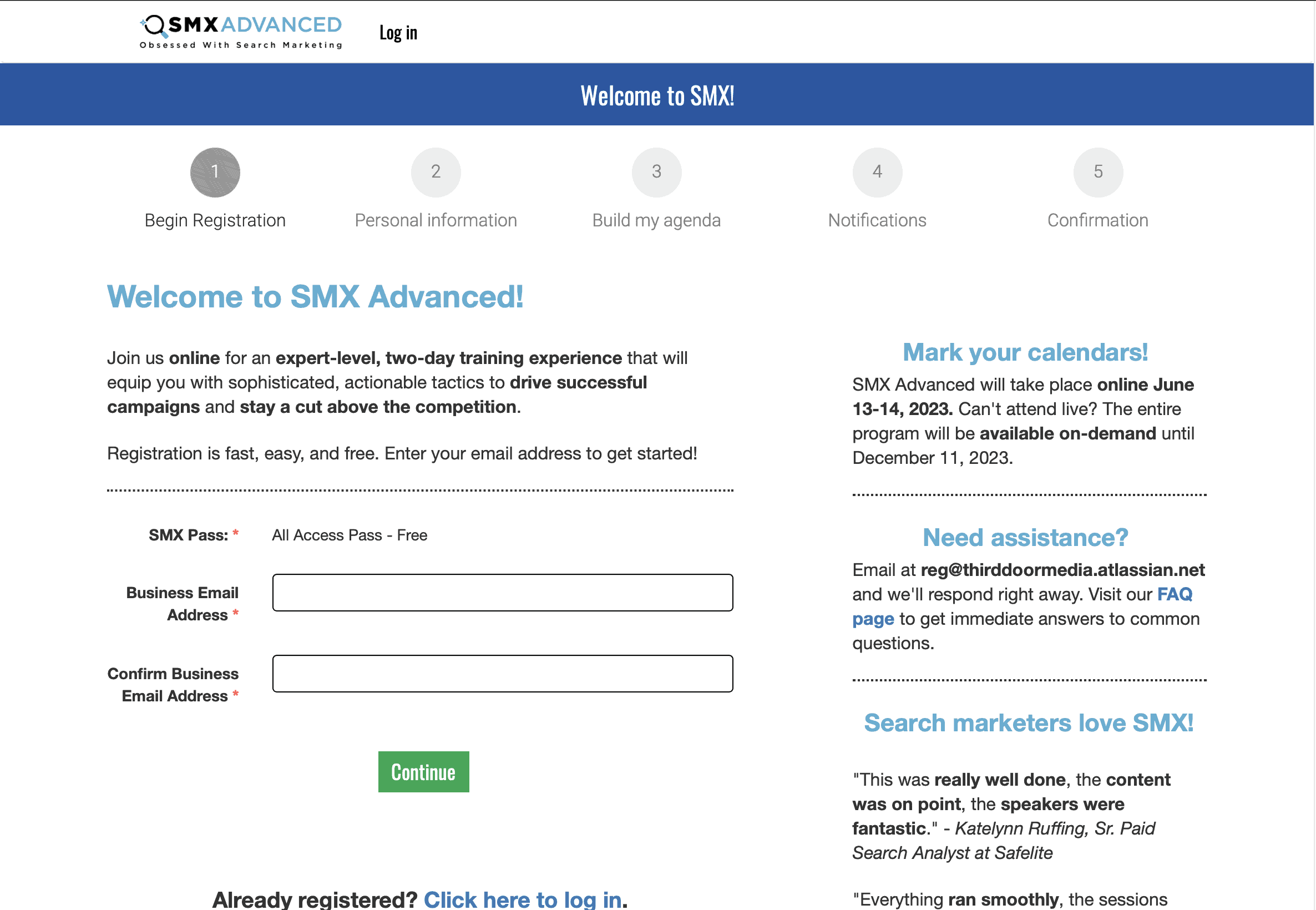Click the Begin Registration step label
The image size is (1316, 910).
(215, 220)
